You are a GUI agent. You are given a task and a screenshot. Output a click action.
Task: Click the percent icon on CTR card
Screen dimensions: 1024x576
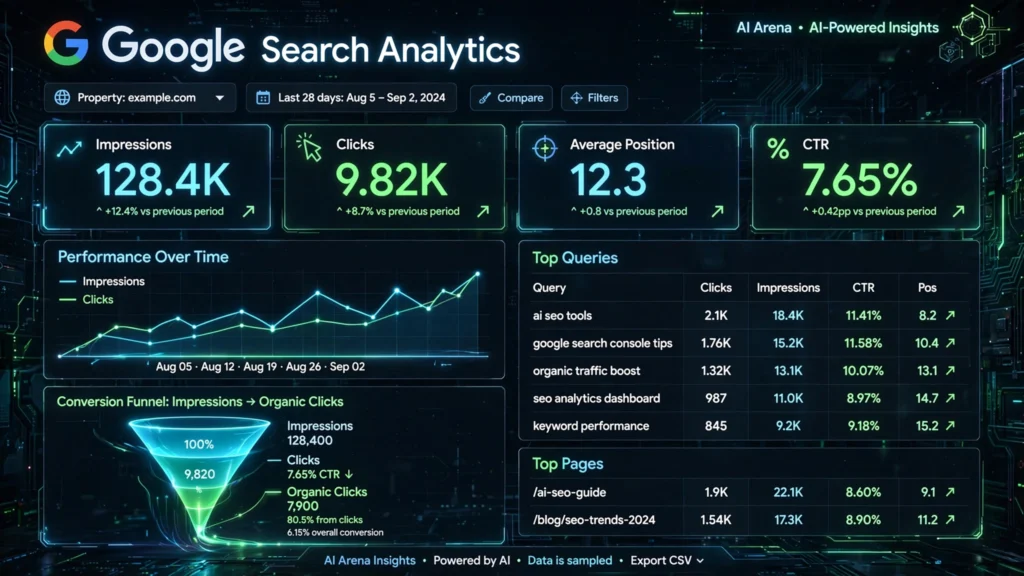[x=778, y=149]
